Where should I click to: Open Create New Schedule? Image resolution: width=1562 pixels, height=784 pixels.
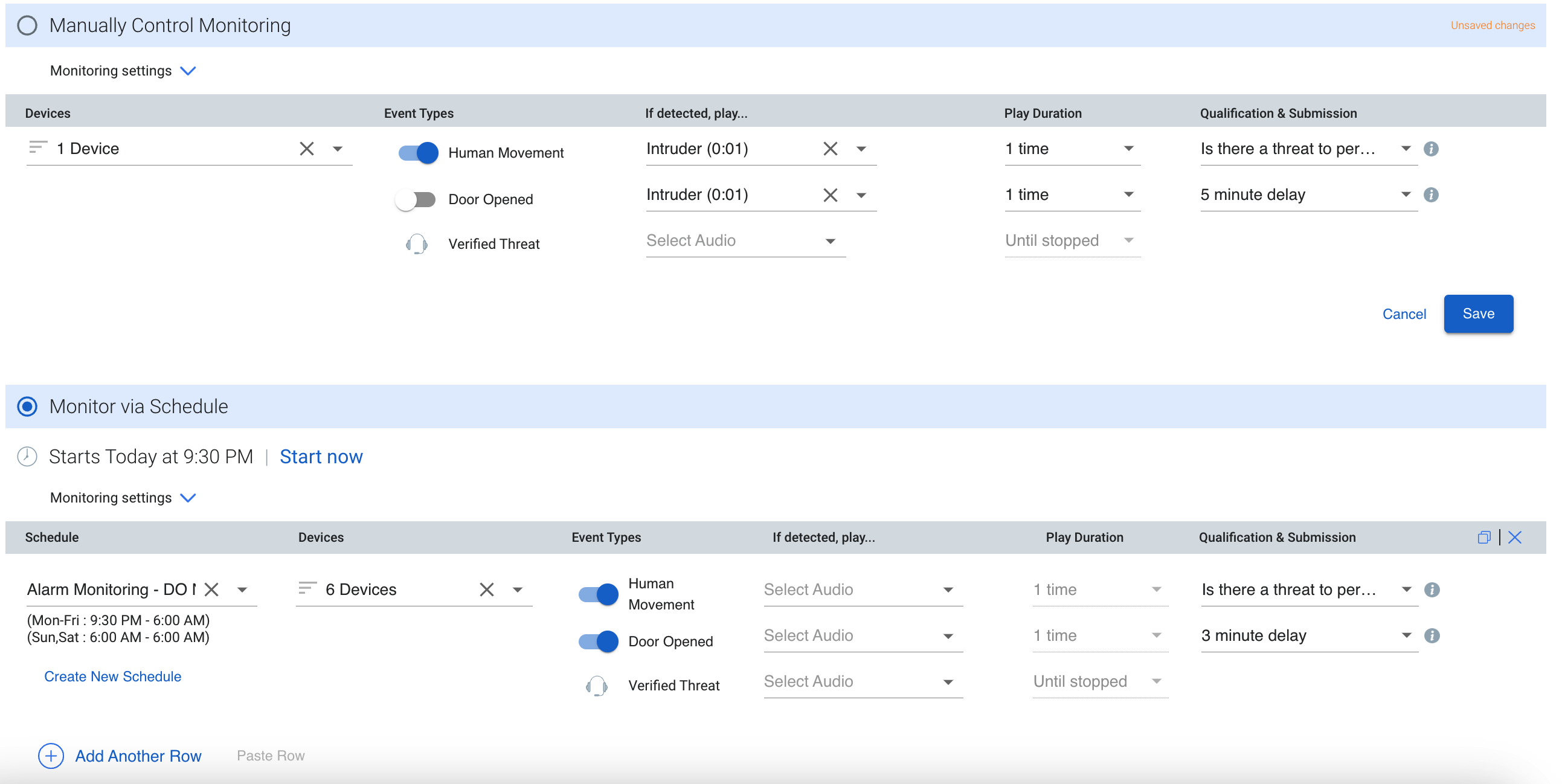[x=112, y=676]
